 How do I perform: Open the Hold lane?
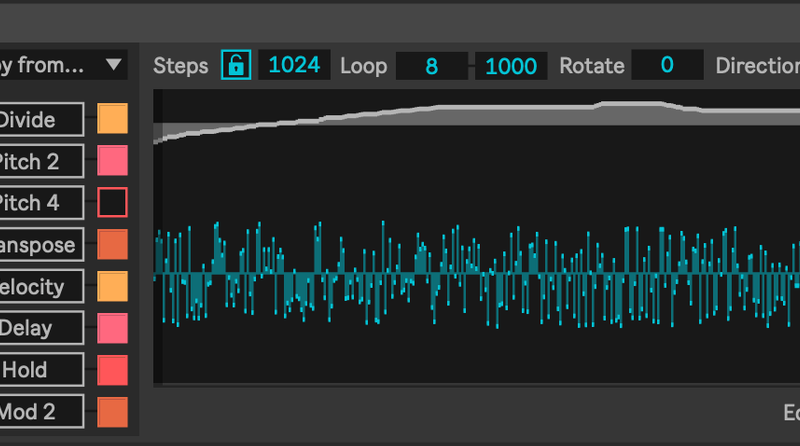40,370
